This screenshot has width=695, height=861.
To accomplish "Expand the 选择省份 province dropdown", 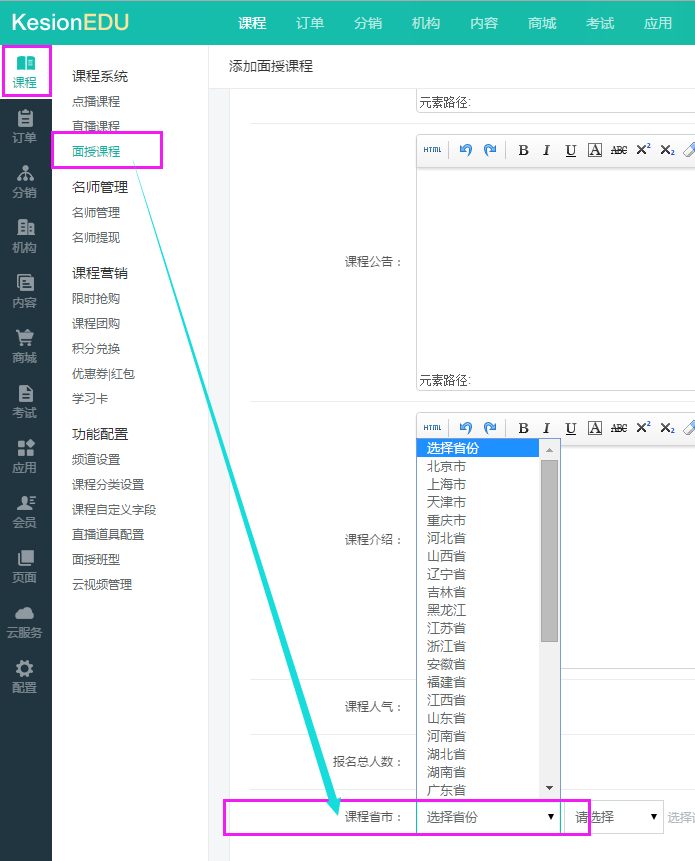I will pyautogui.click(x=488, y=817).
